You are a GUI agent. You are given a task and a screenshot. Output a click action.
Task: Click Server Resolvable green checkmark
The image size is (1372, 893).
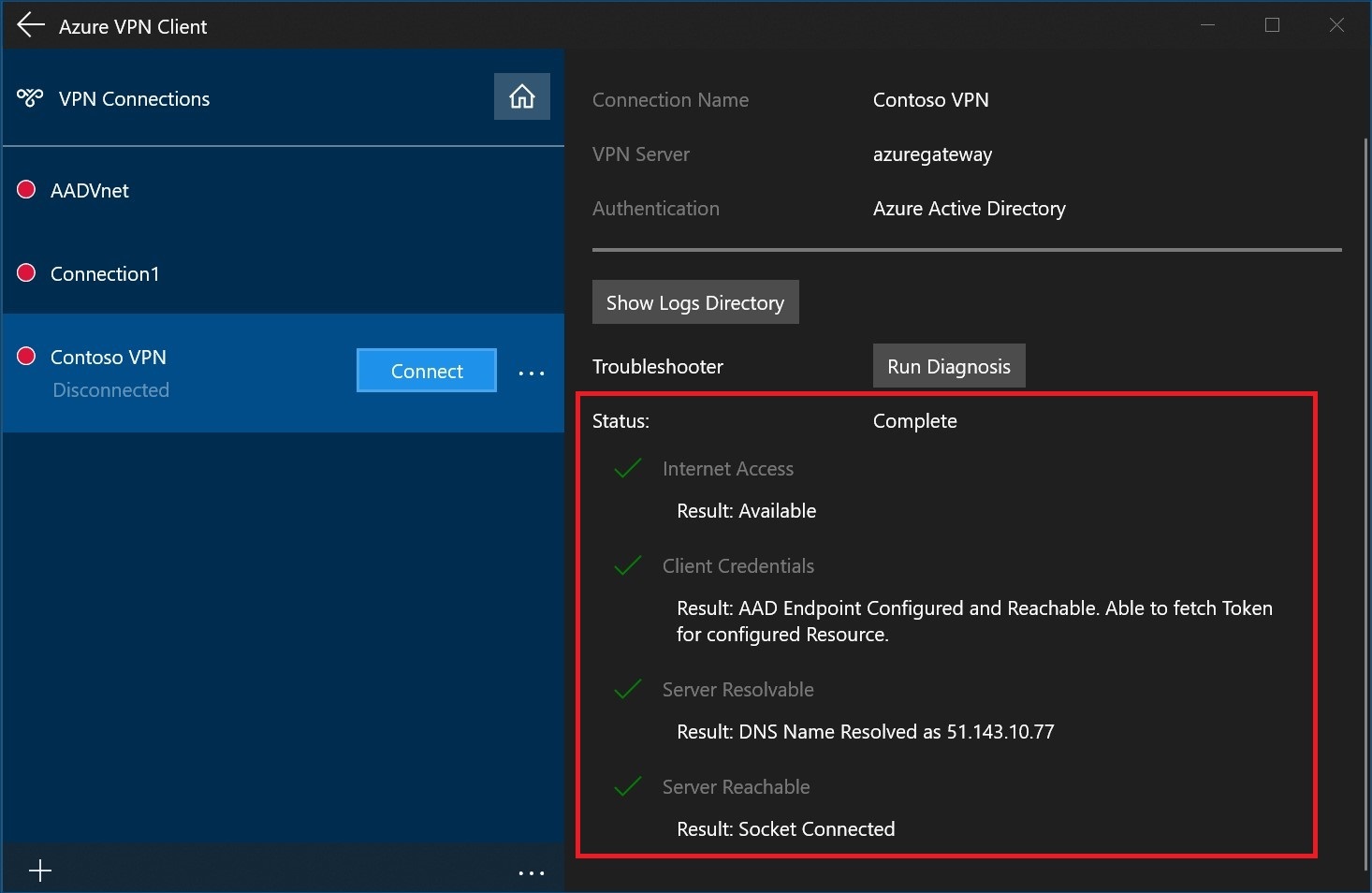click(627, 689)
